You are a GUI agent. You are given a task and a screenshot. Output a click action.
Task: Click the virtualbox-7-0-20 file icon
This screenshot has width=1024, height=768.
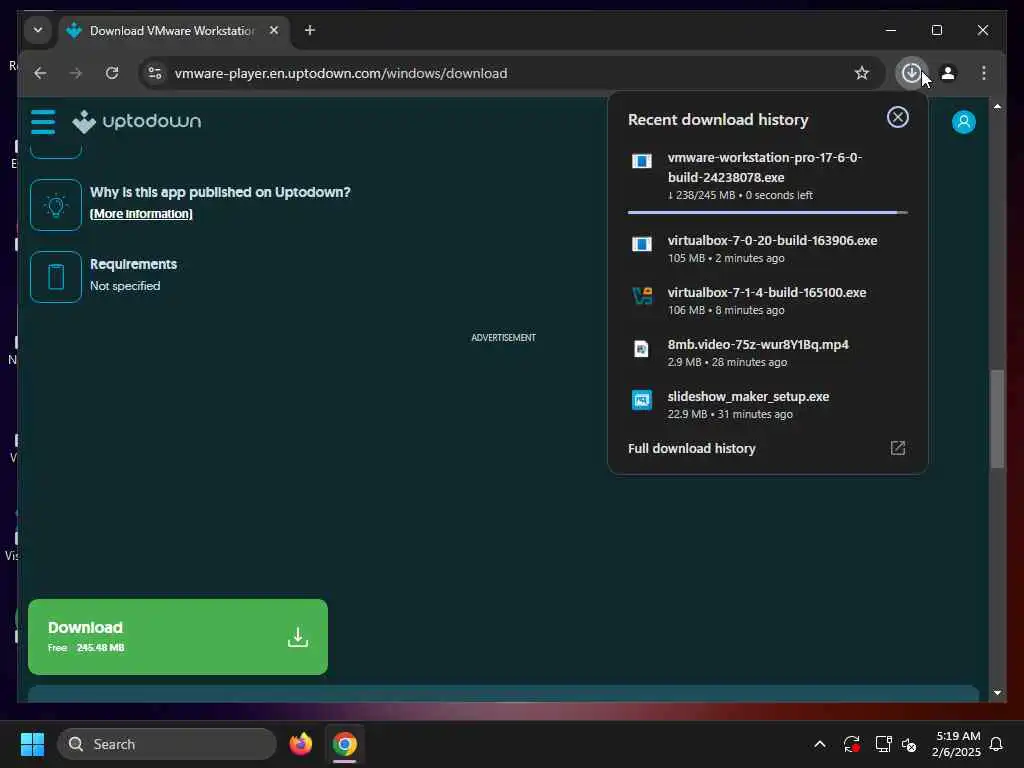pos(641,244)
